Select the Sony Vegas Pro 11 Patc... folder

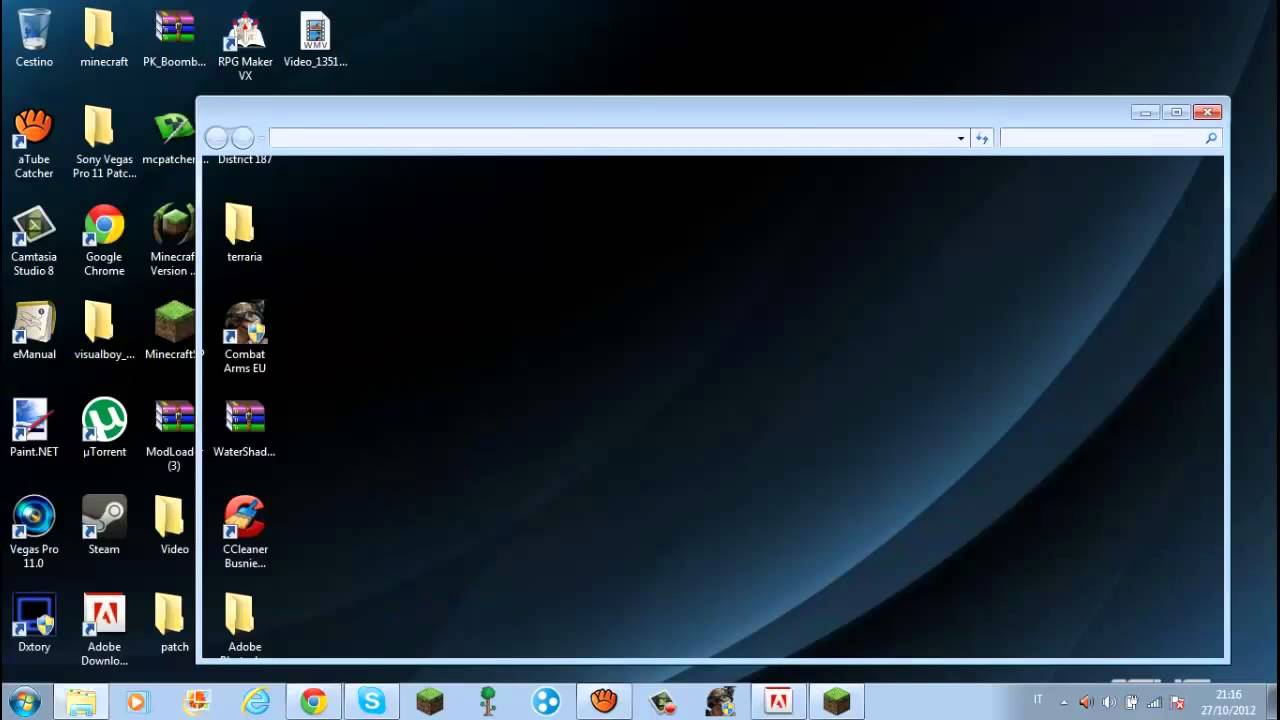click(104, 143)
